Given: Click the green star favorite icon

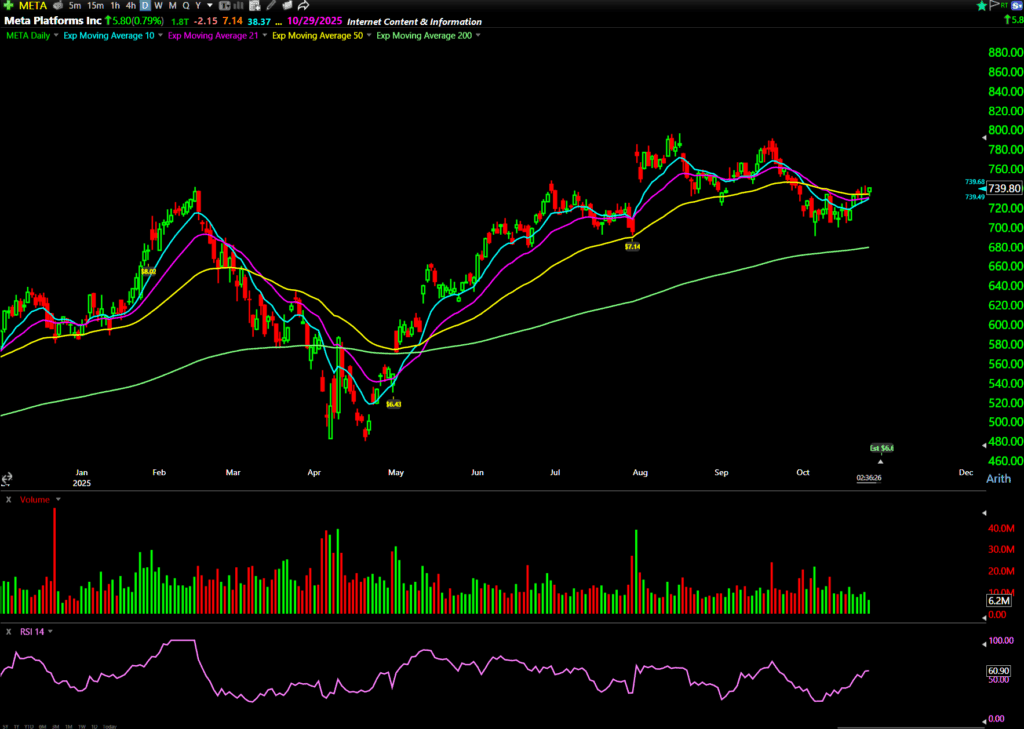Looking at the screenshot, I should (x=983, y=6).
